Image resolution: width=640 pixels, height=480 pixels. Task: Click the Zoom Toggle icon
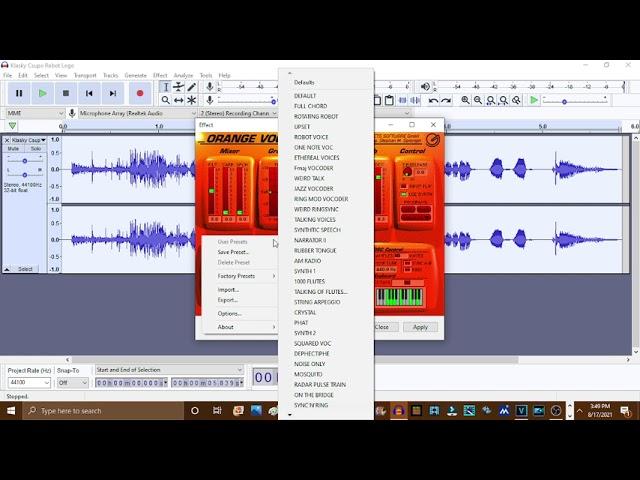[516, 100]
